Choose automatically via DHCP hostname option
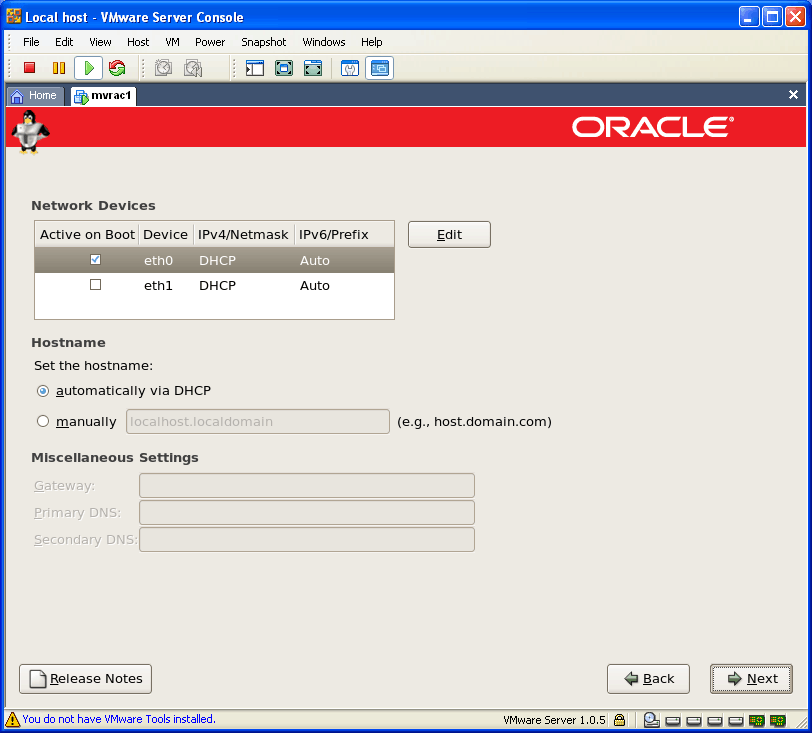Screen dimensions: 812x733 pos(43,391)
